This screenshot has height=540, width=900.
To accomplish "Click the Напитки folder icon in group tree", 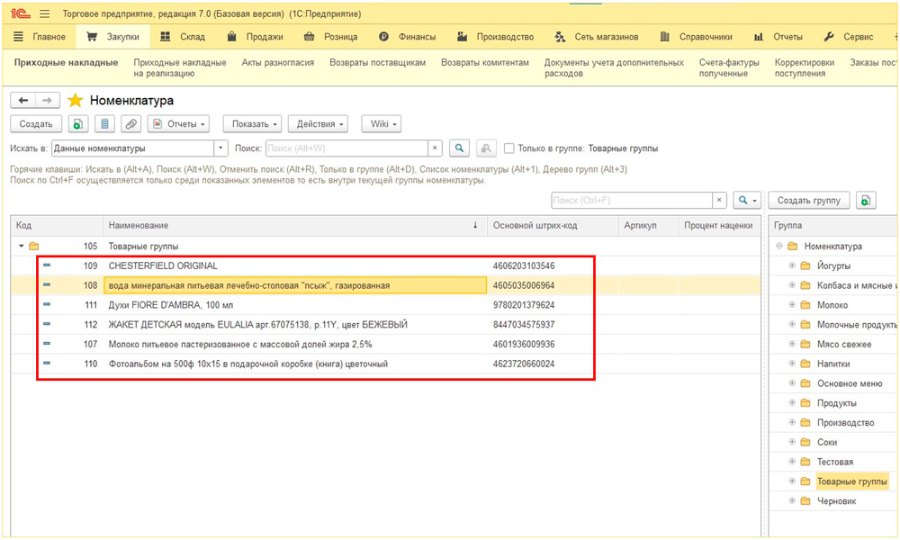I will point(805,364).
